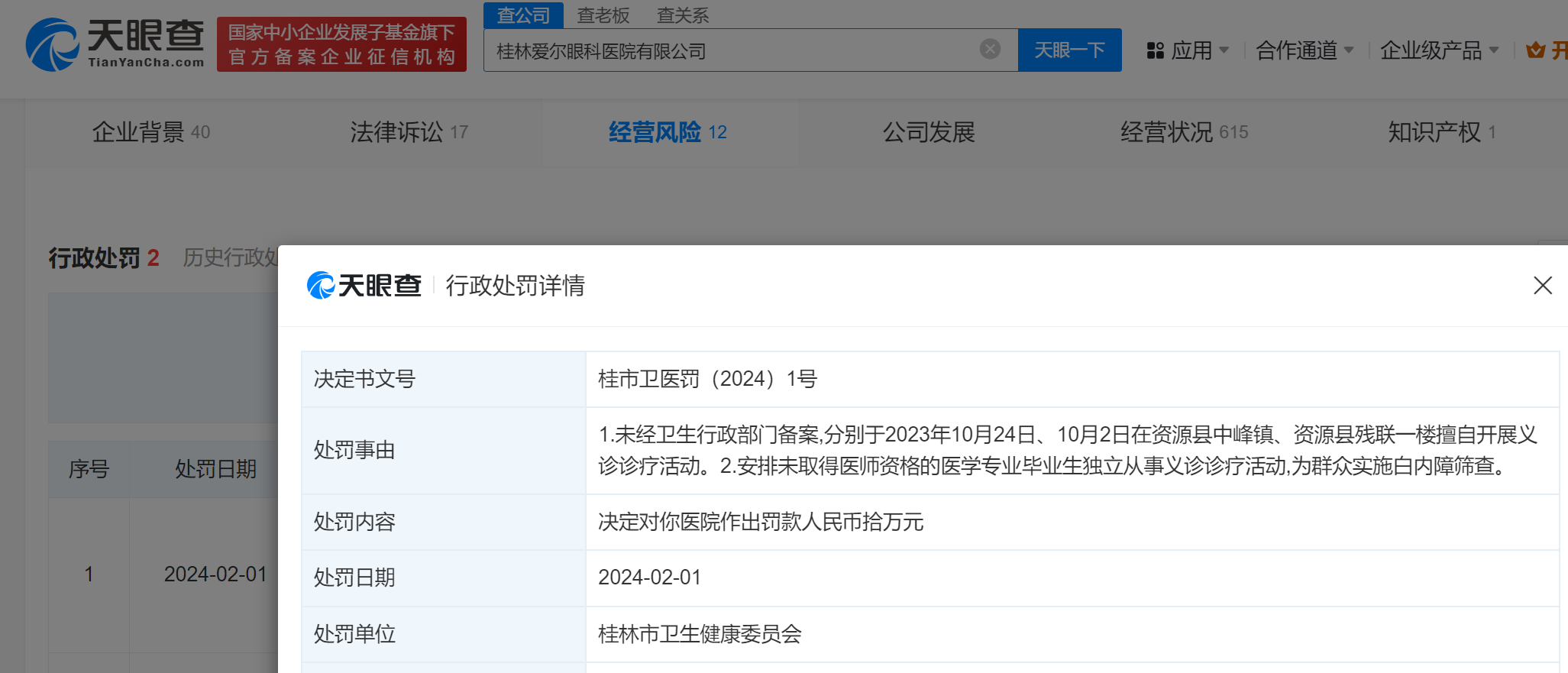The width and height of the screenshot is (1568, 673).
Task: Go to the 经营状况 section tab
Action: [x=1183, y=132]
